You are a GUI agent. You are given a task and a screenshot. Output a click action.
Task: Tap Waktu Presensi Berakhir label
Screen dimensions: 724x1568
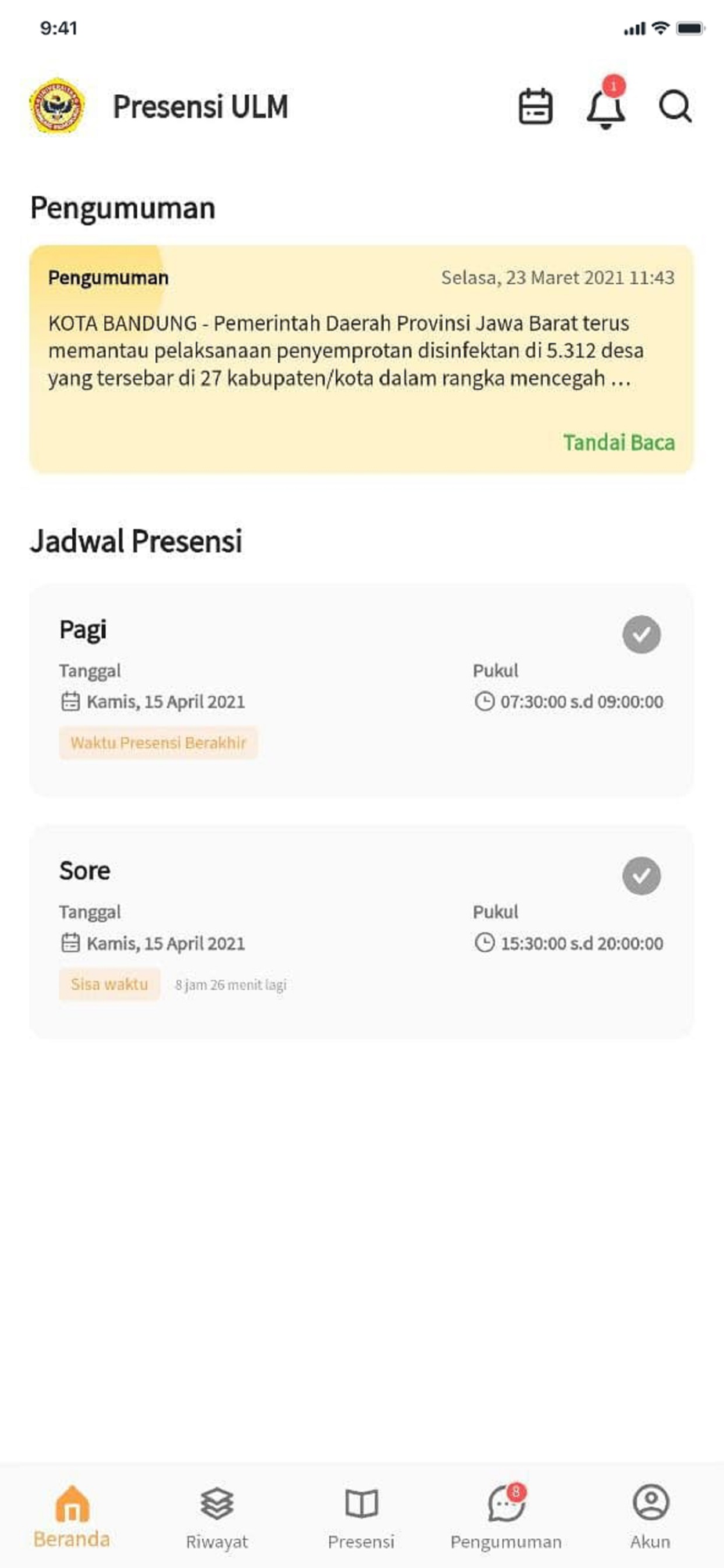[158, 742]
